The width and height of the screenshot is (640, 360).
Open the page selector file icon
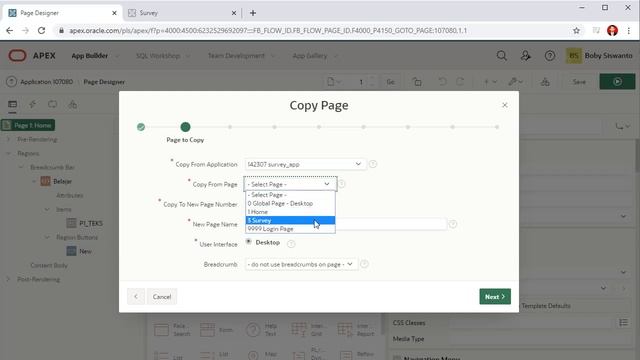pyautogui.click(x=334, y=82)
